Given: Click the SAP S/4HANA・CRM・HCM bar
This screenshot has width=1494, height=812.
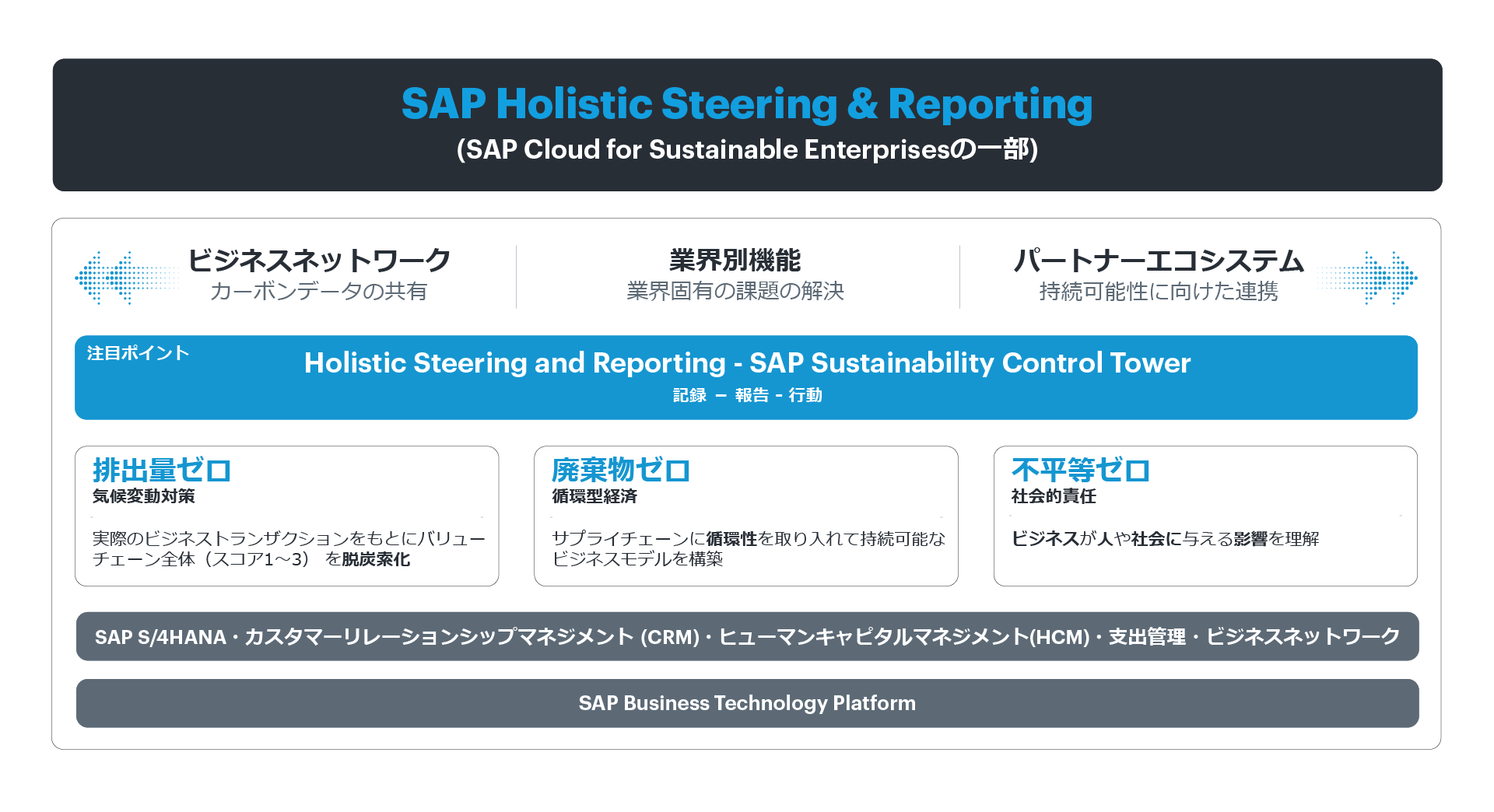Looking at the screenshot, I should coord(747,636).
